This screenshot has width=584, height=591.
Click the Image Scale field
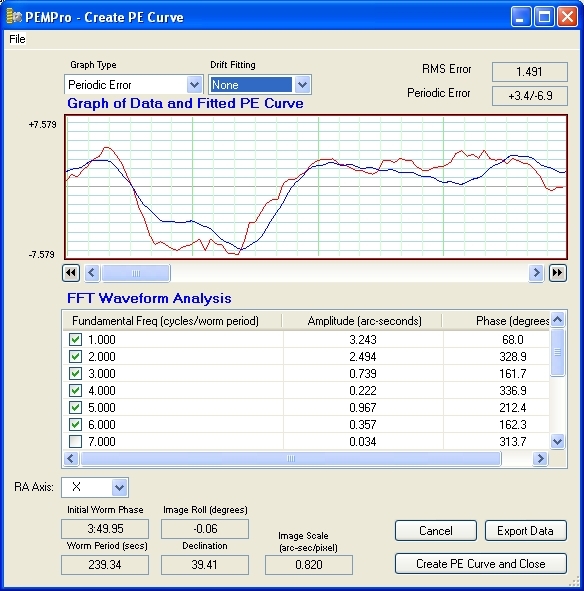(x=309, y=565)
